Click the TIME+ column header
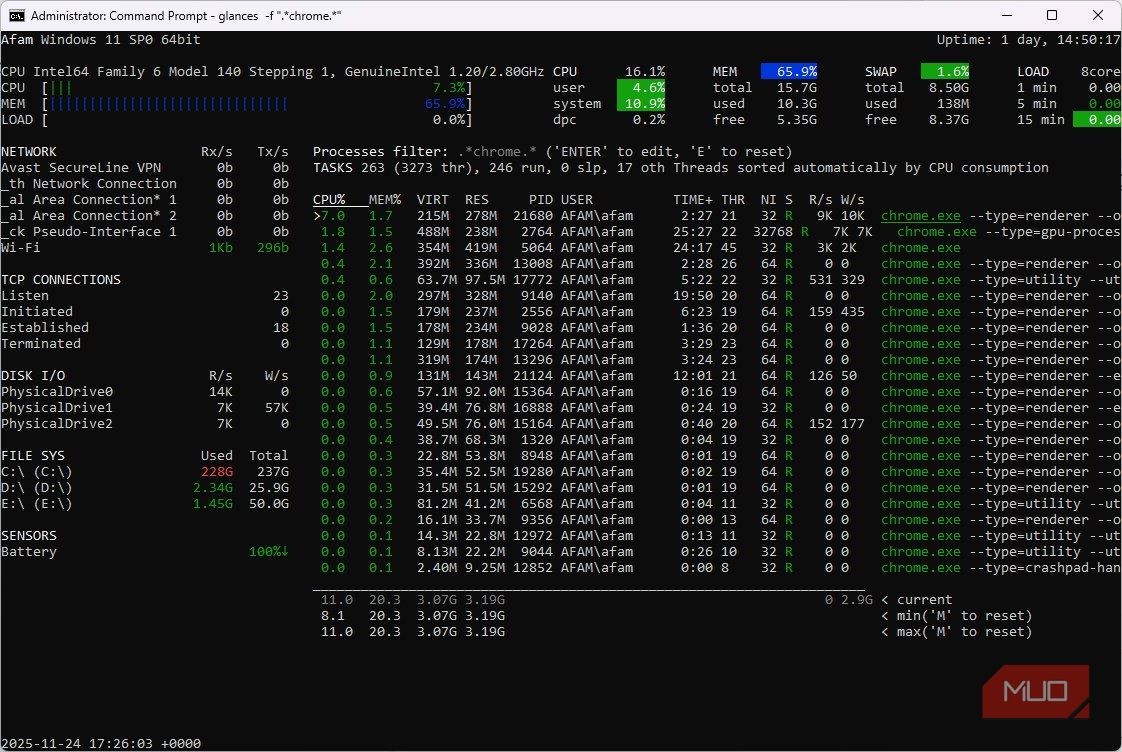1122x752 pixels. pyautogui.click(x=692, y=200)
